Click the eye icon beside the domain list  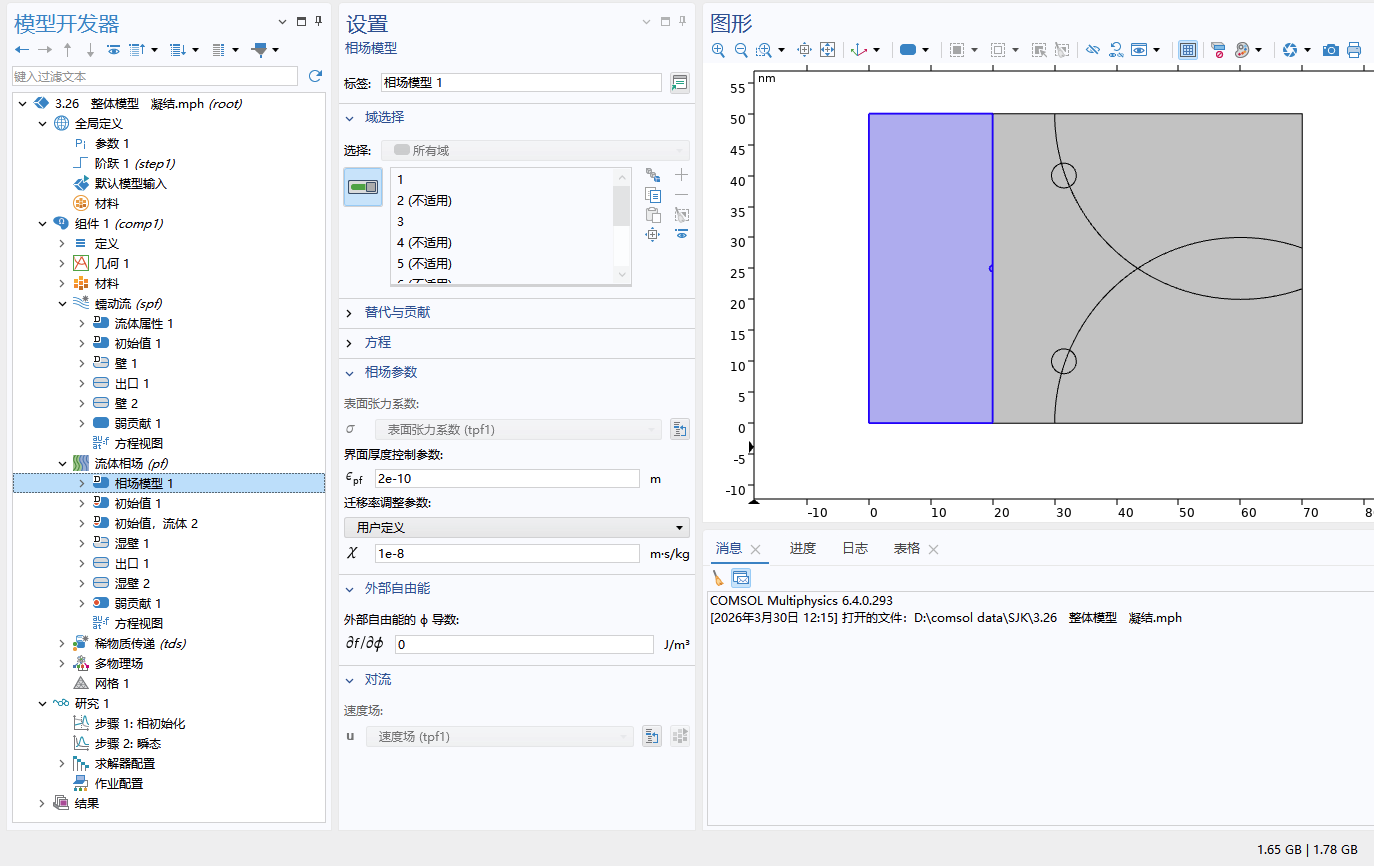tap(681, 234)
